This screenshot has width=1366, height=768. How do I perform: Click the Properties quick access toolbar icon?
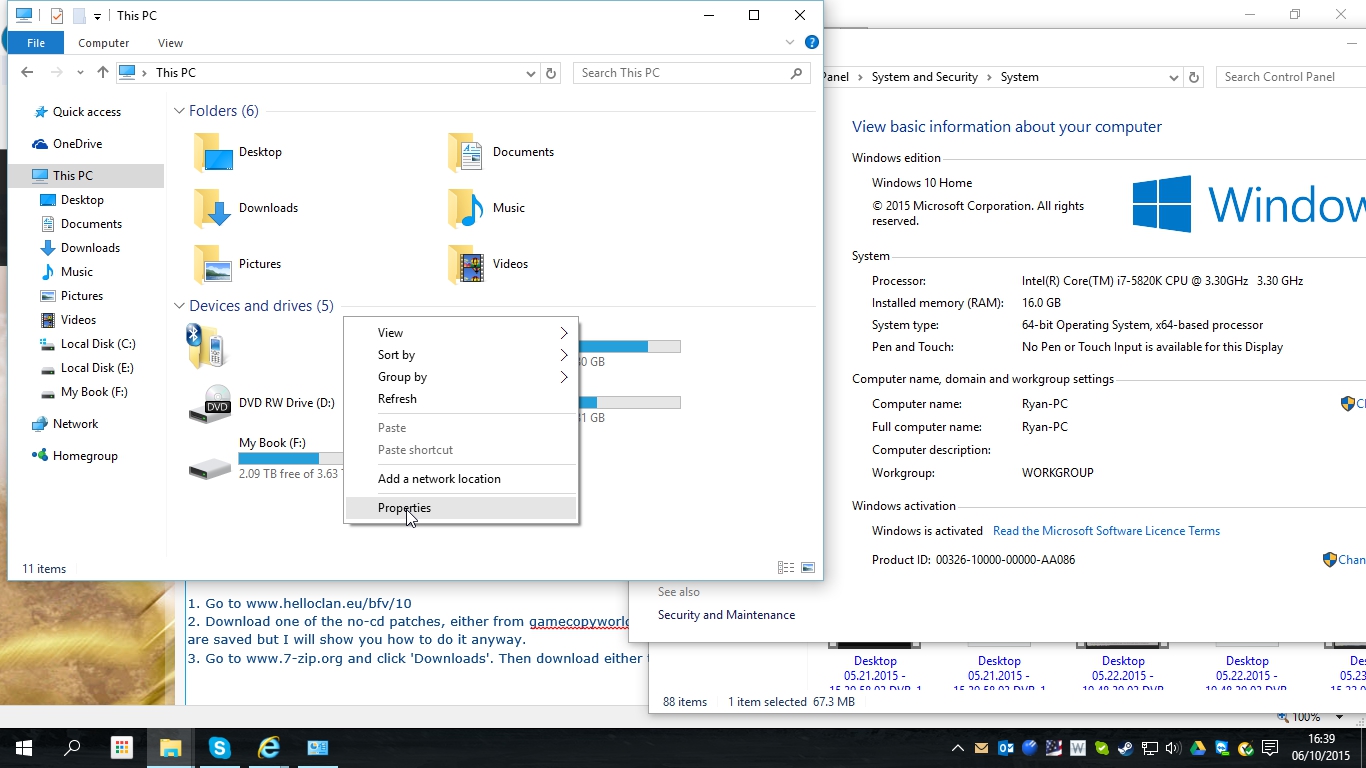click(56, 15)
